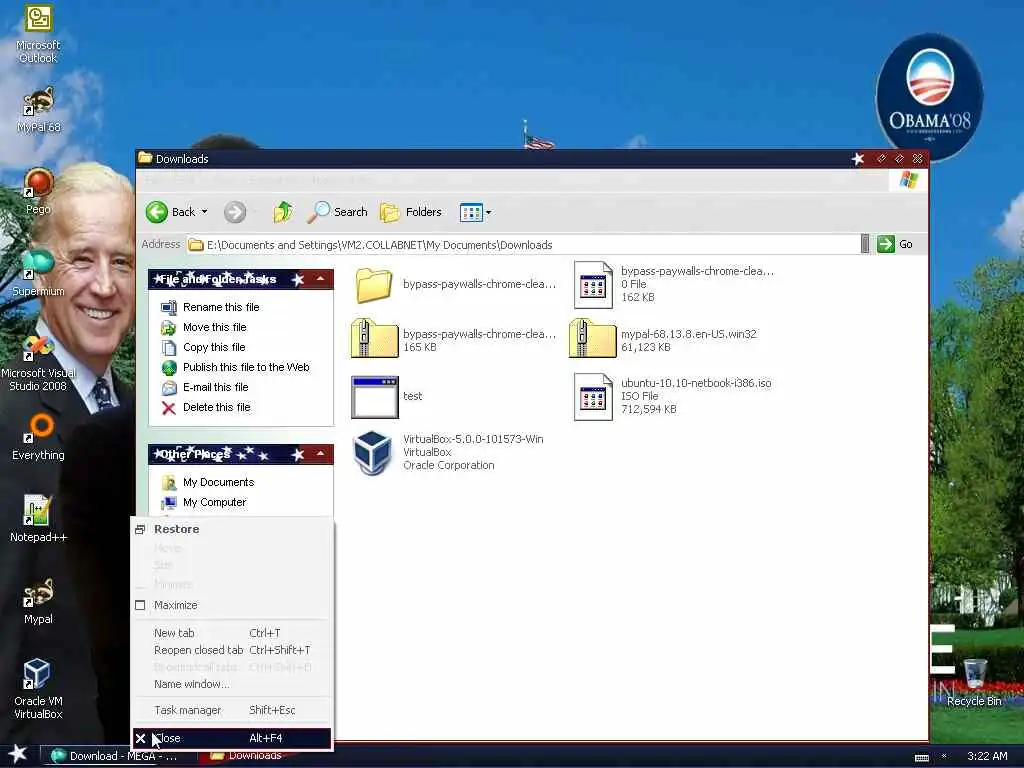The height and width of the screenshot is (768, 1024).
Task: Select the Mypal desktop icon
Action: [x=38, y=601]
